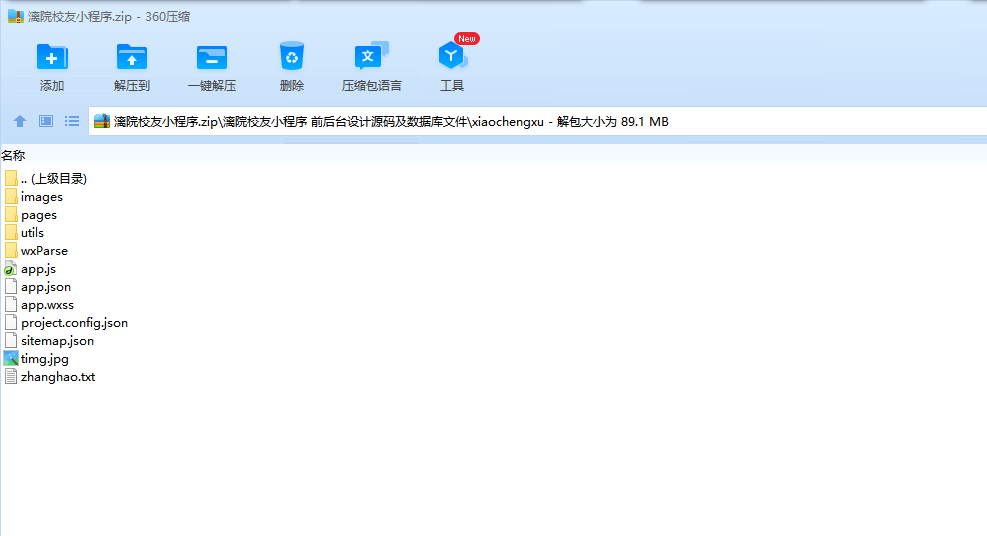Image resolution: width=987 pixels, height=536 pixels.
Task: Go up one level with the up arrow
Action: 20,121
